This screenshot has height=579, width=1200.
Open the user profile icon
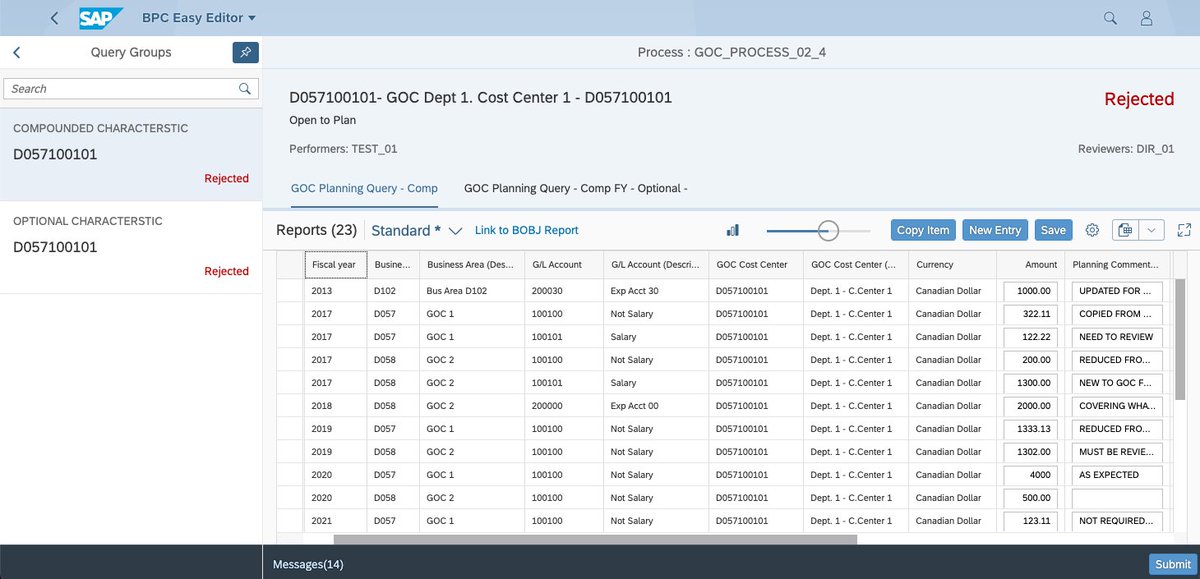[x=1147, y=18]
